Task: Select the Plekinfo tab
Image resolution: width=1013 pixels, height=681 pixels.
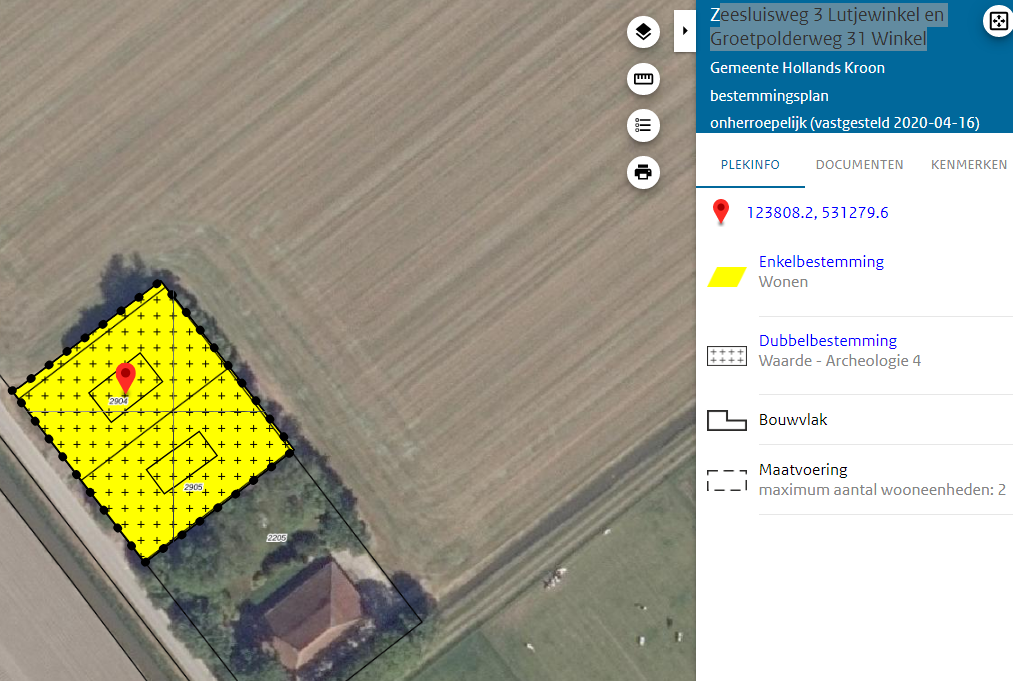Action: tap(750, 165)
